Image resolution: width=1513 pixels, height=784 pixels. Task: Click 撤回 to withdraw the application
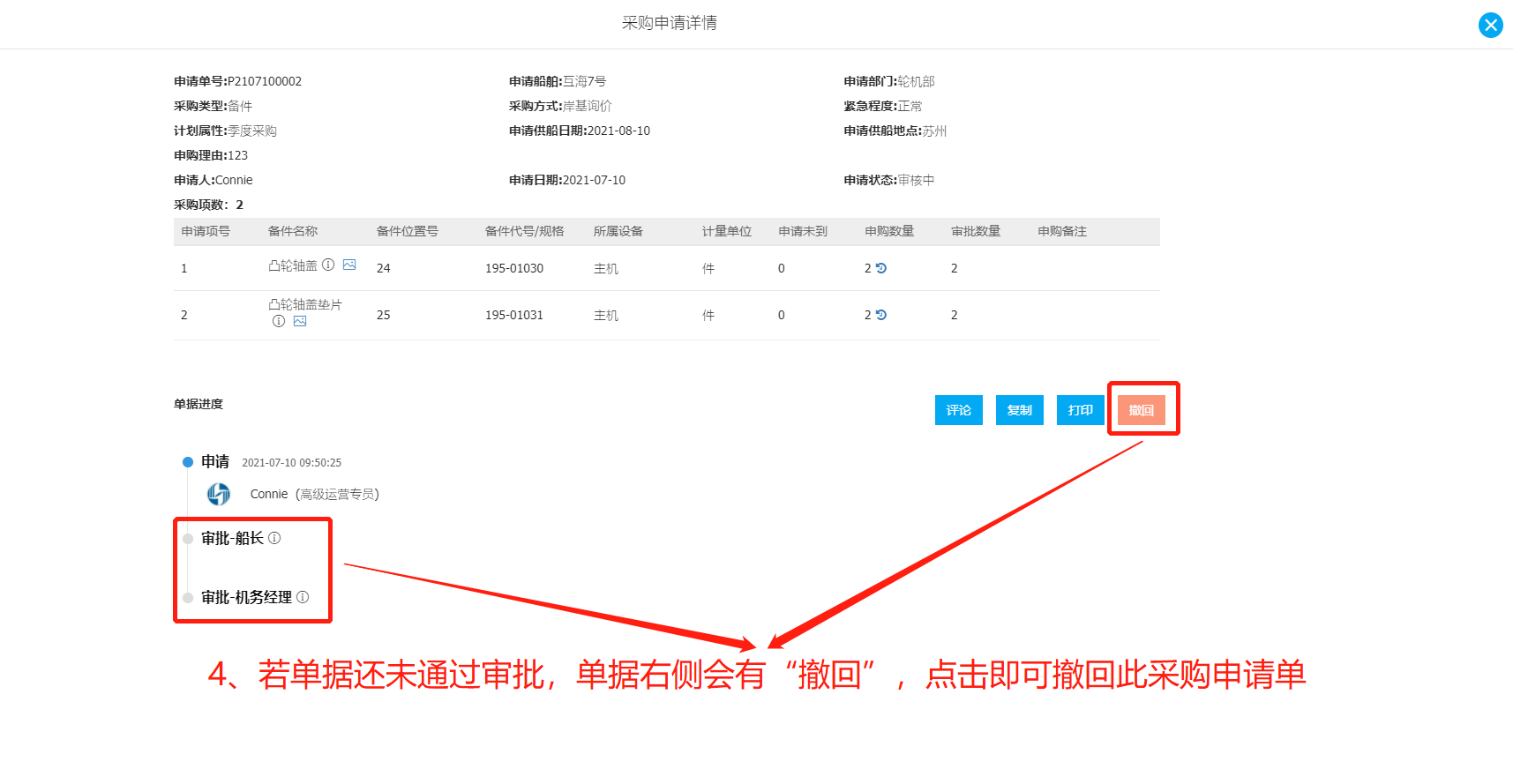[x=1142, y=410]
